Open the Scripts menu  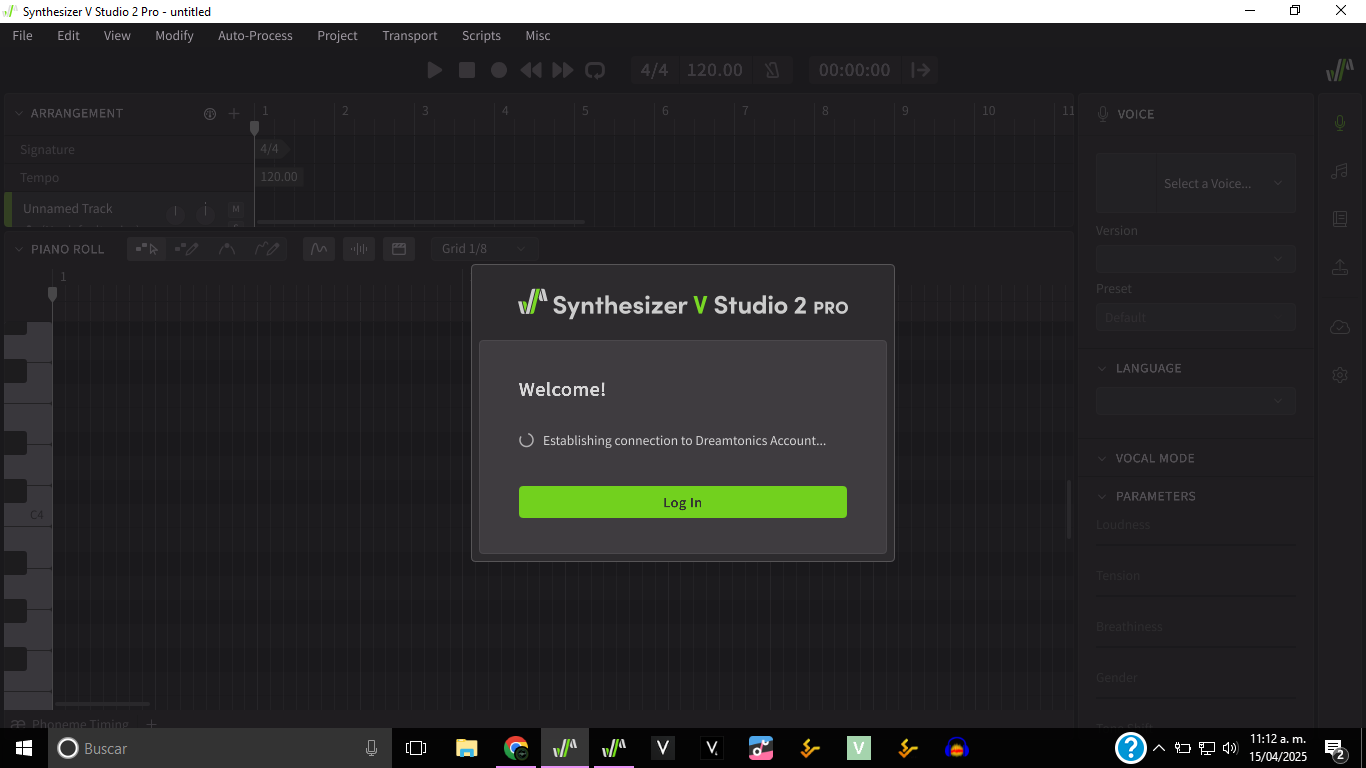(x=481, y=35)
